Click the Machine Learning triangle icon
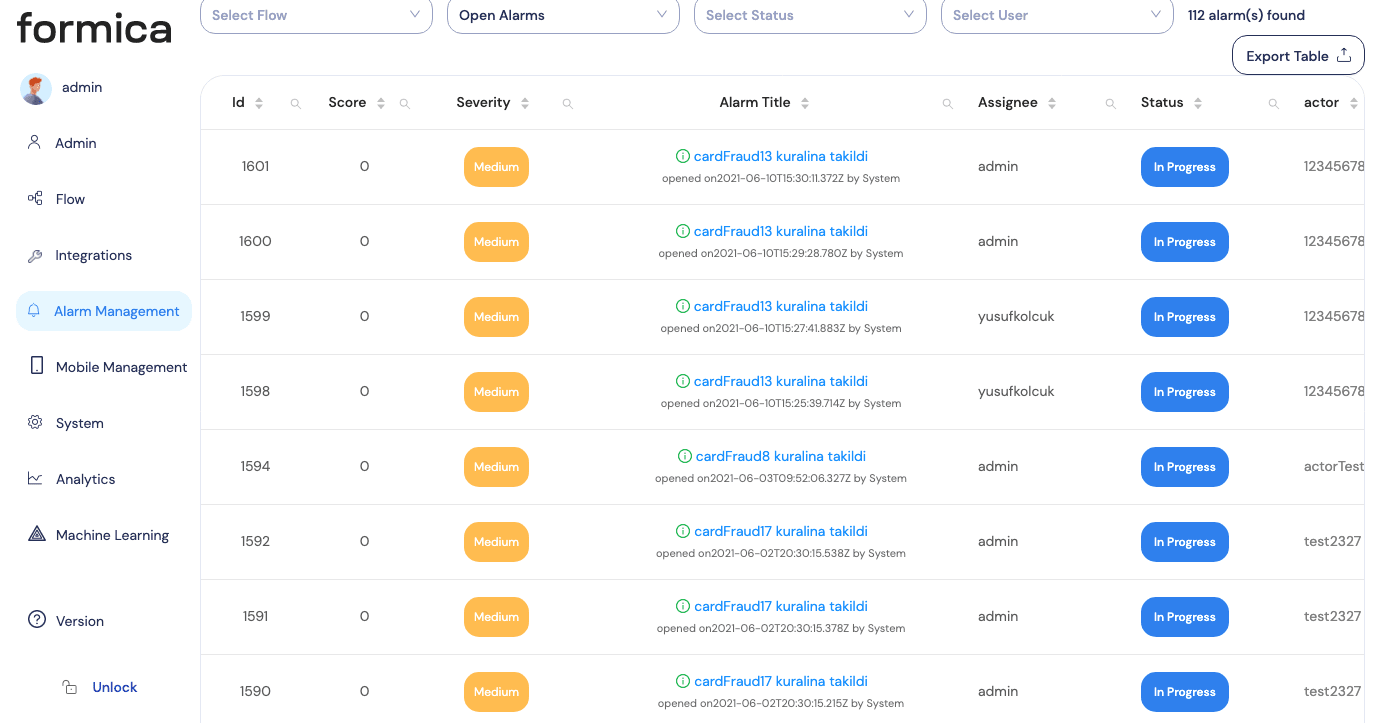The width and height of the screenshot is (1385, 723). click(x=37, y=534)
